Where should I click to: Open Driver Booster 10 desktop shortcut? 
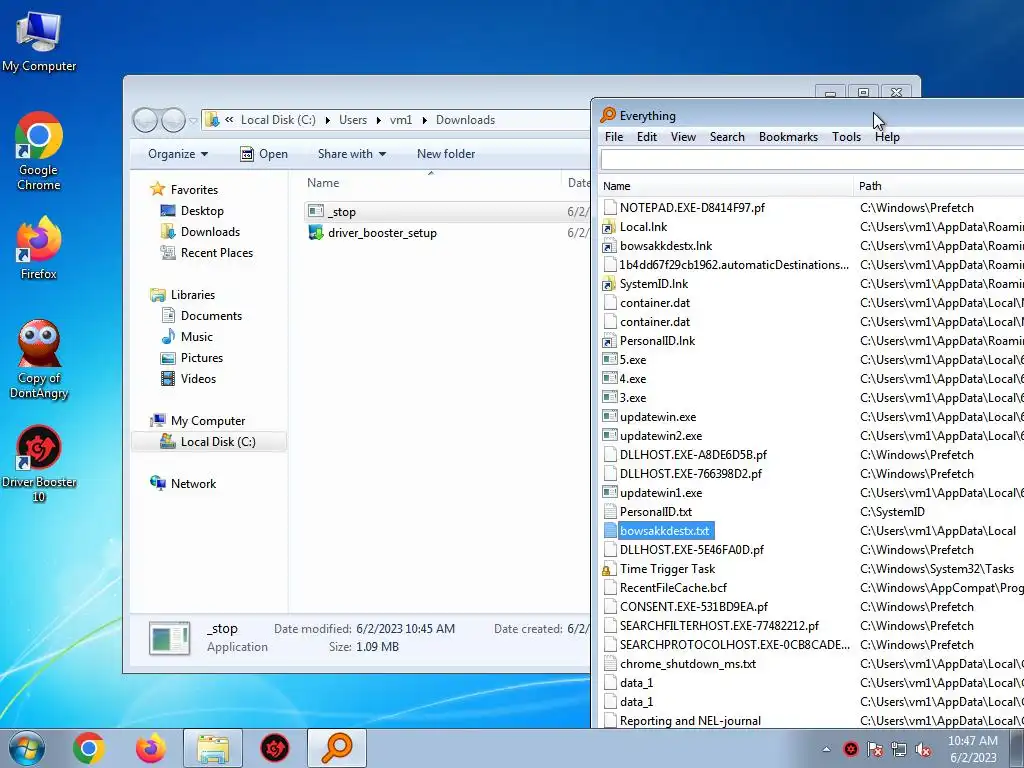pos(39,464)
